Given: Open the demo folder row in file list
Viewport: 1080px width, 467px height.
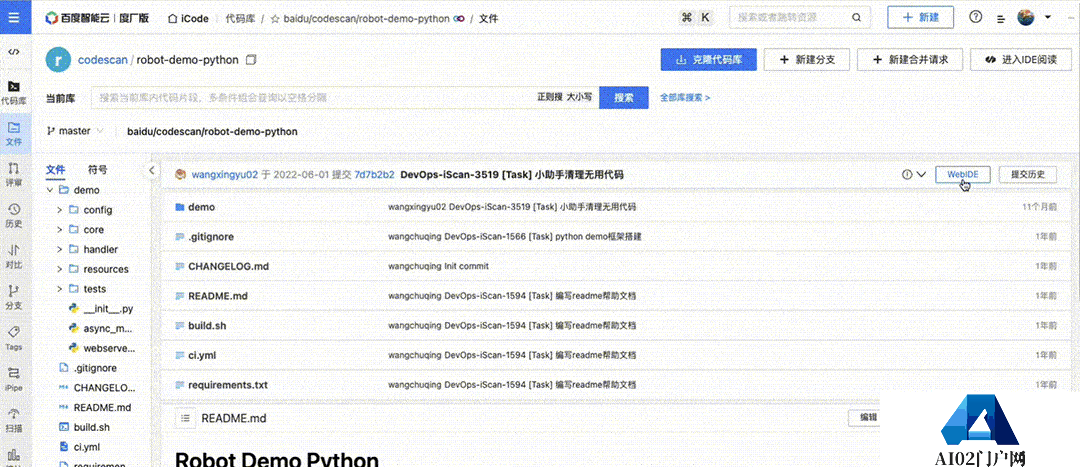Looking at the screenshot, I should click(614, 207).
